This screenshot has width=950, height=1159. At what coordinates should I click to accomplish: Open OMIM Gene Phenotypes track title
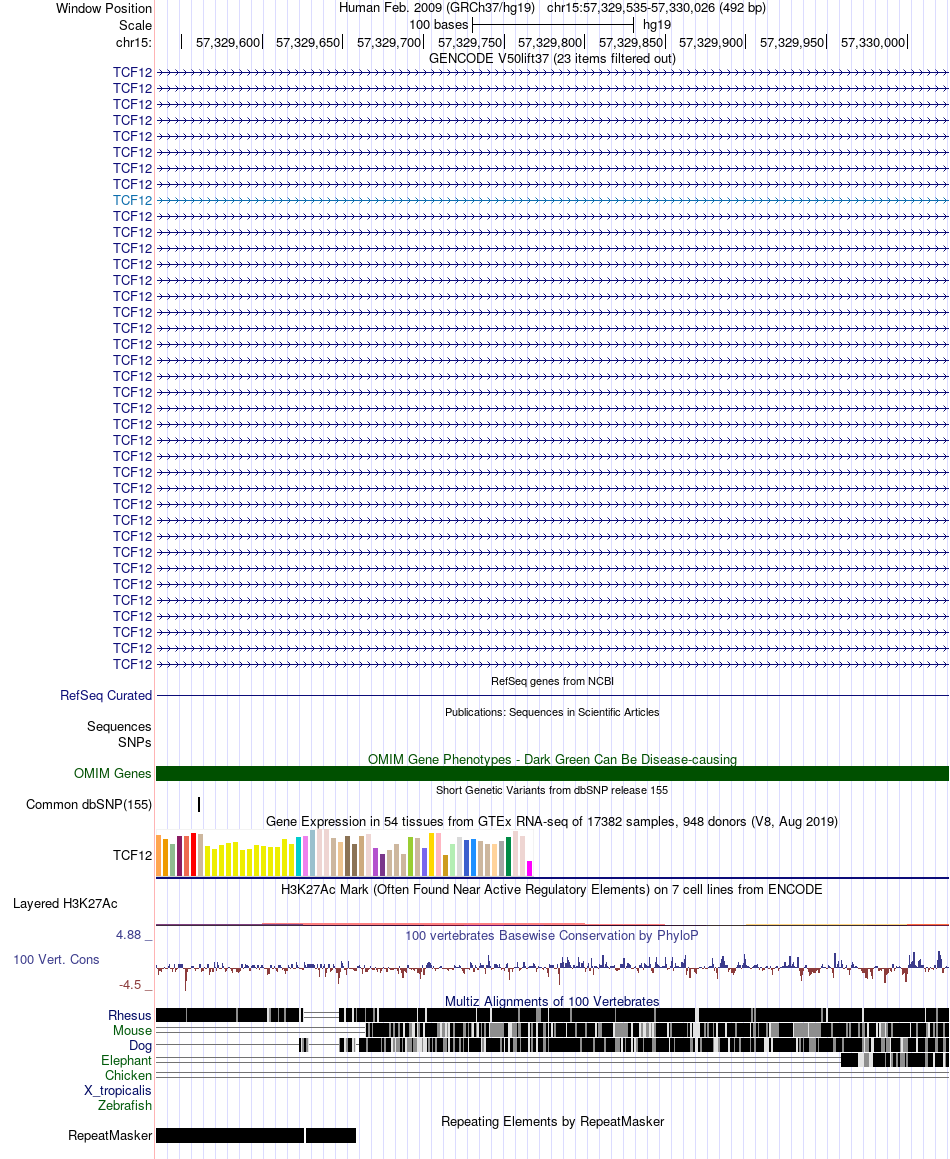point(552,759)
